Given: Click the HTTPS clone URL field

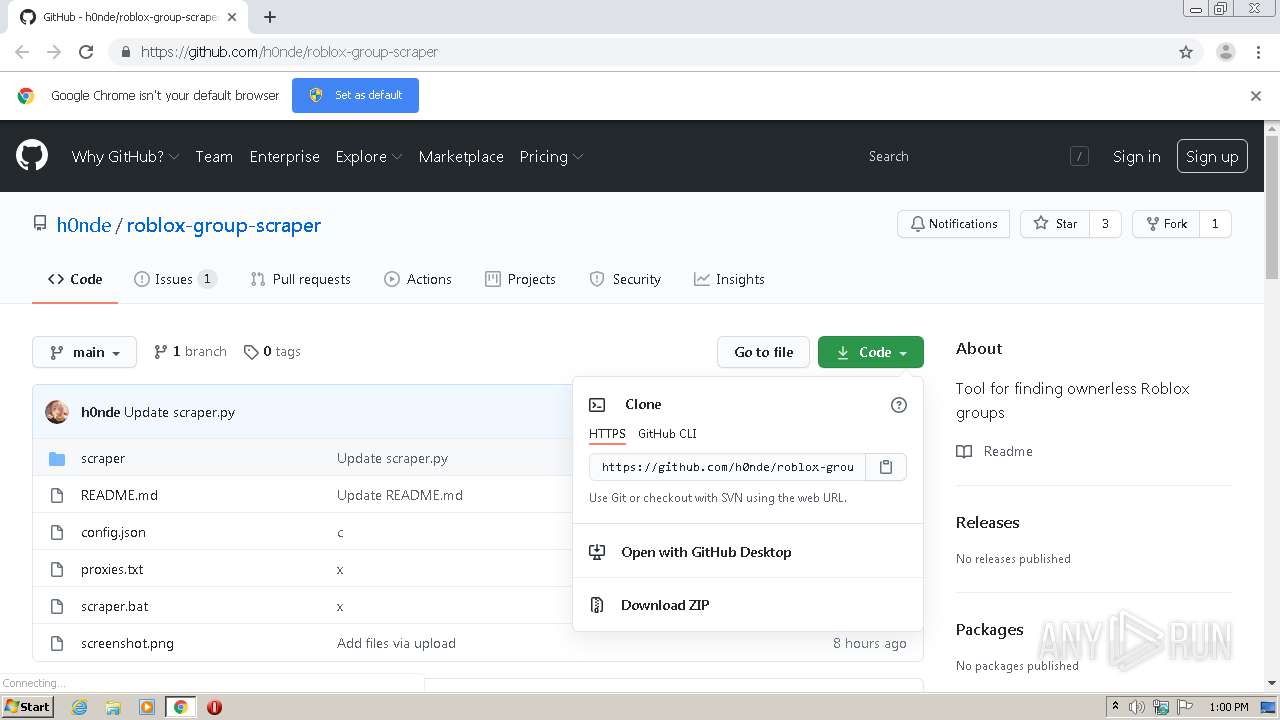Looking at the screenshot, I should tap(727, 467).
